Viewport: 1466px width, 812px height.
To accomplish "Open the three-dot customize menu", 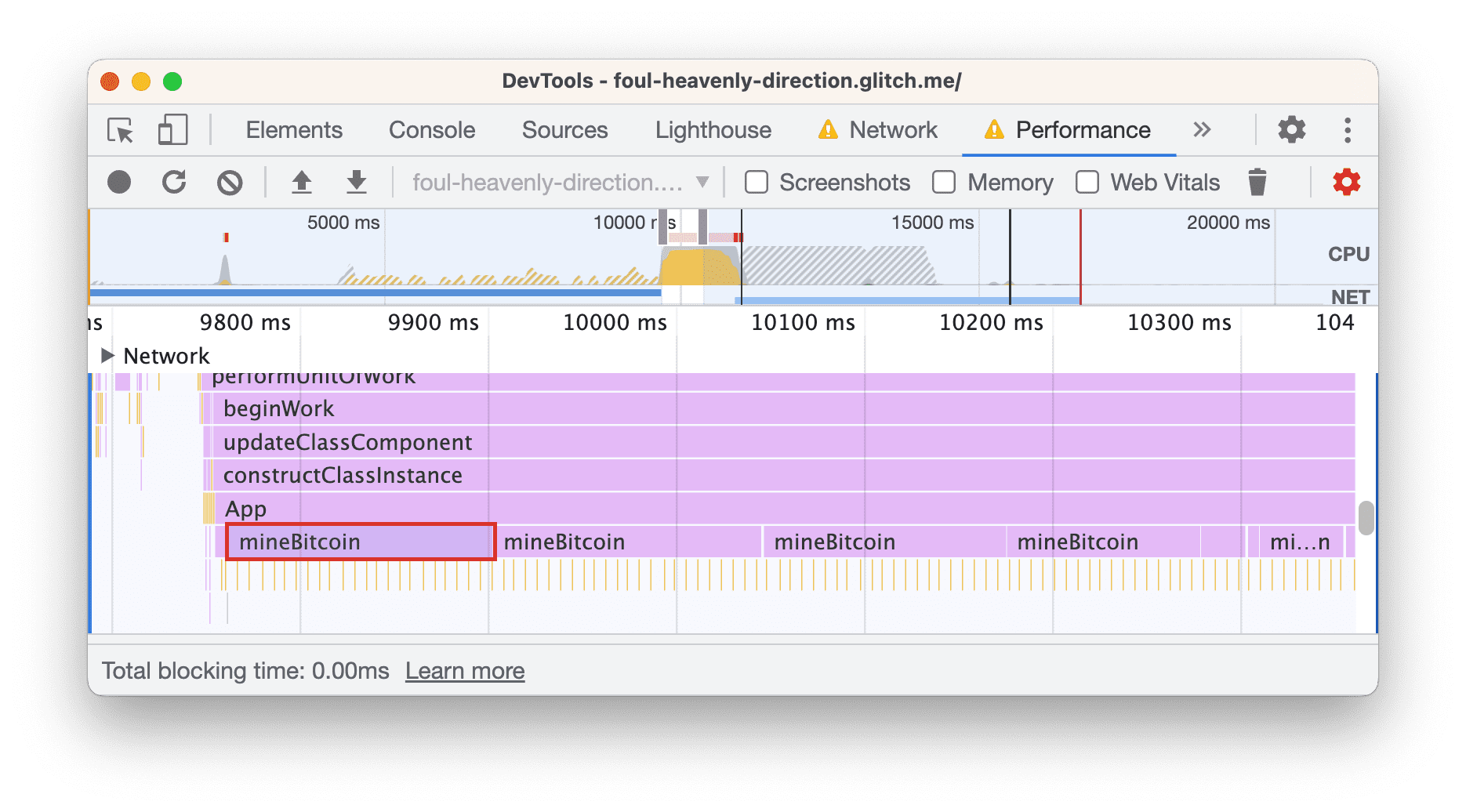I will (x=1348, y=130).
